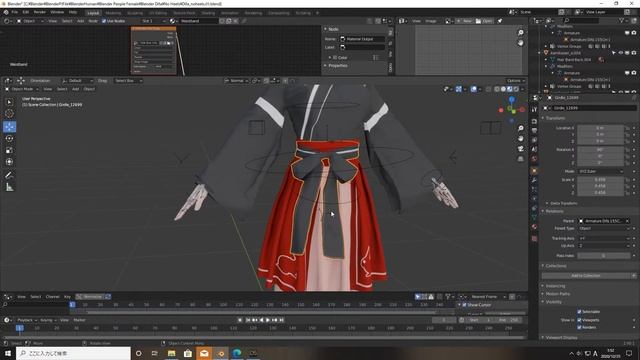The width and height of the screenshot is (640, 360).
Task: Toggle the viewport camera view icon
Action: click(521, 149)
